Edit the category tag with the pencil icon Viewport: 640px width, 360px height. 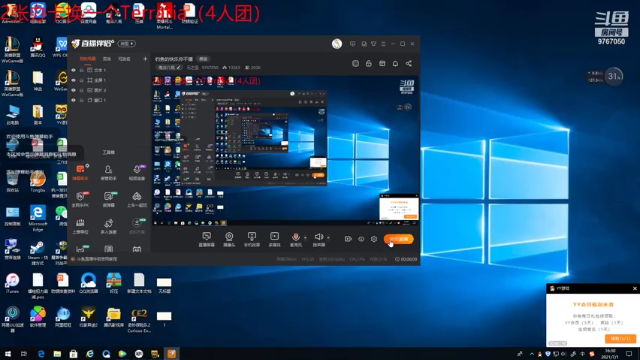(x=178, y=67)
